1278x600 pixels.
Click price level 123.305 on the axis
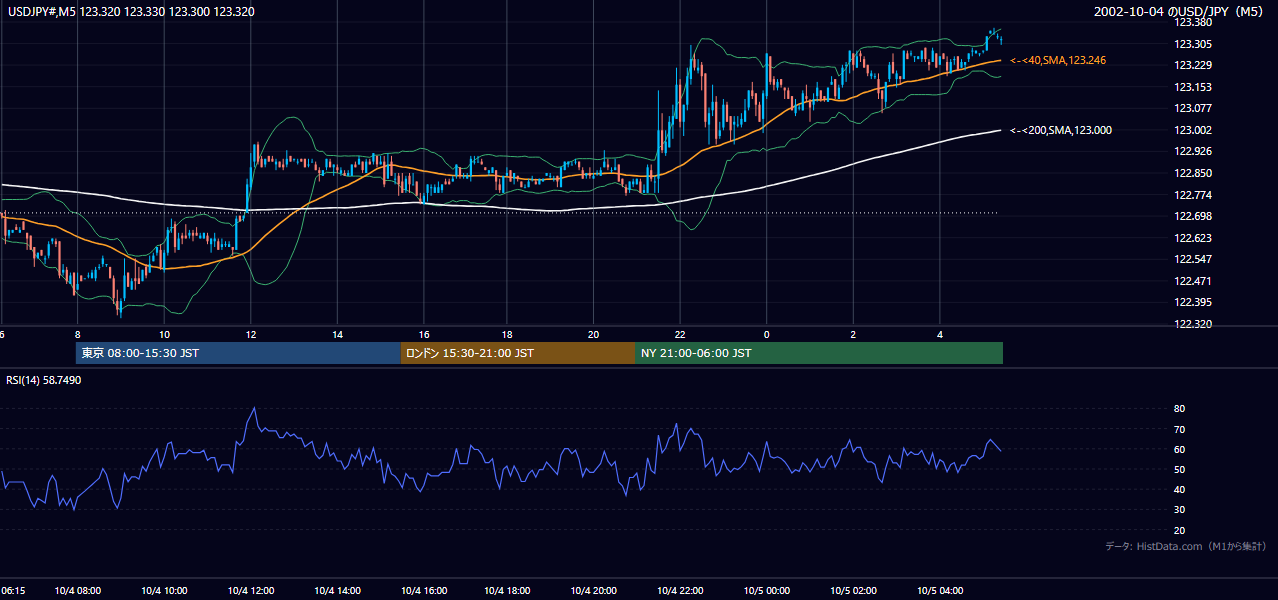pos(1193,44)
